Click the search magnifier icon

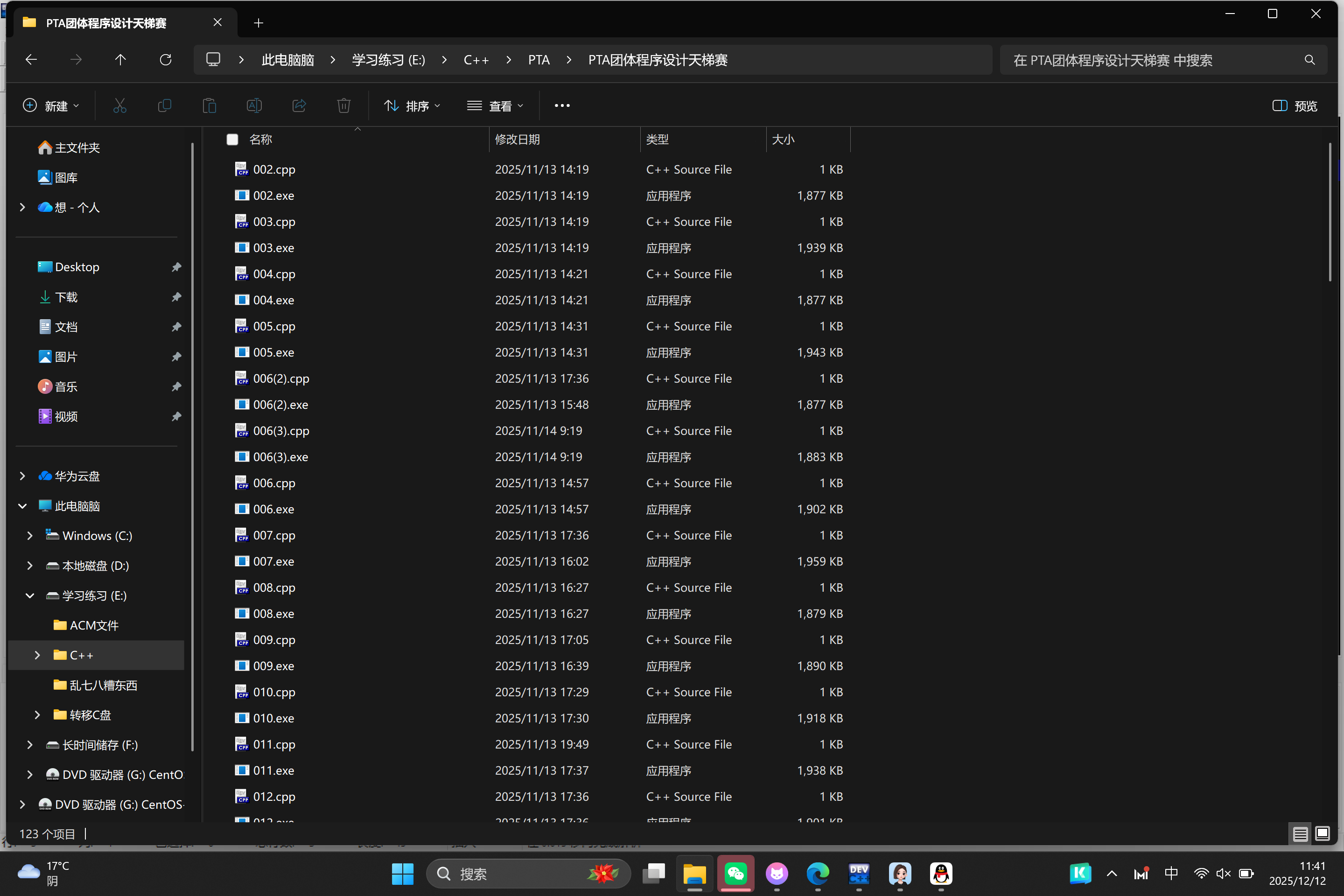pyautogui.click(x=1309, y=60)
